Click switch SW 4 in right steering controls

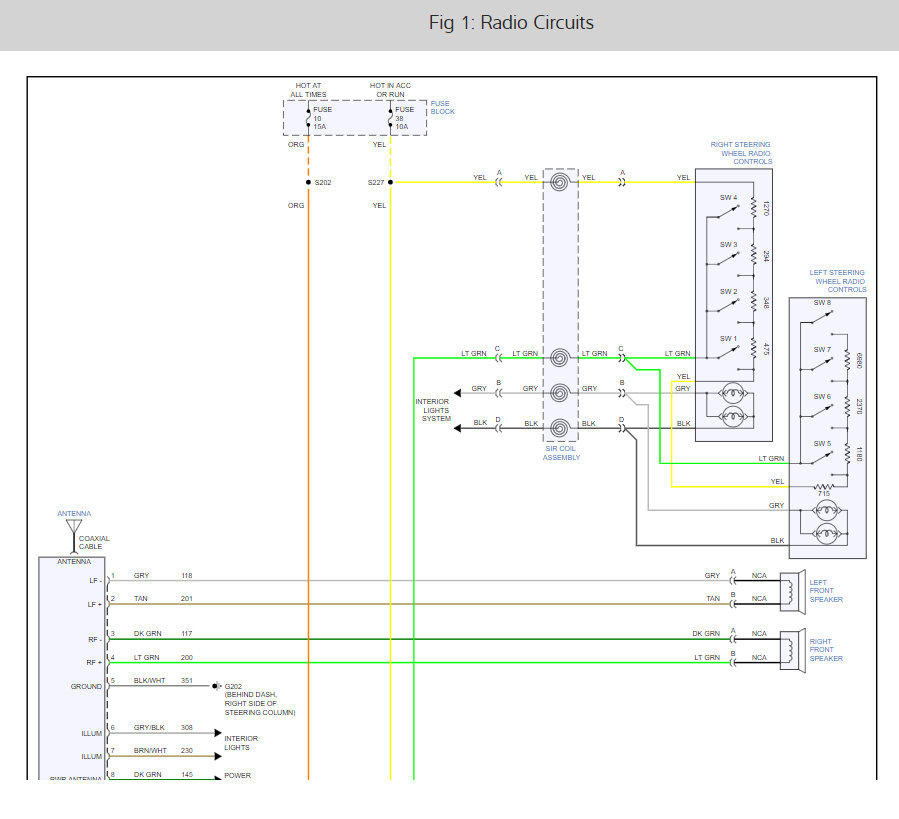tap(724, 210)
